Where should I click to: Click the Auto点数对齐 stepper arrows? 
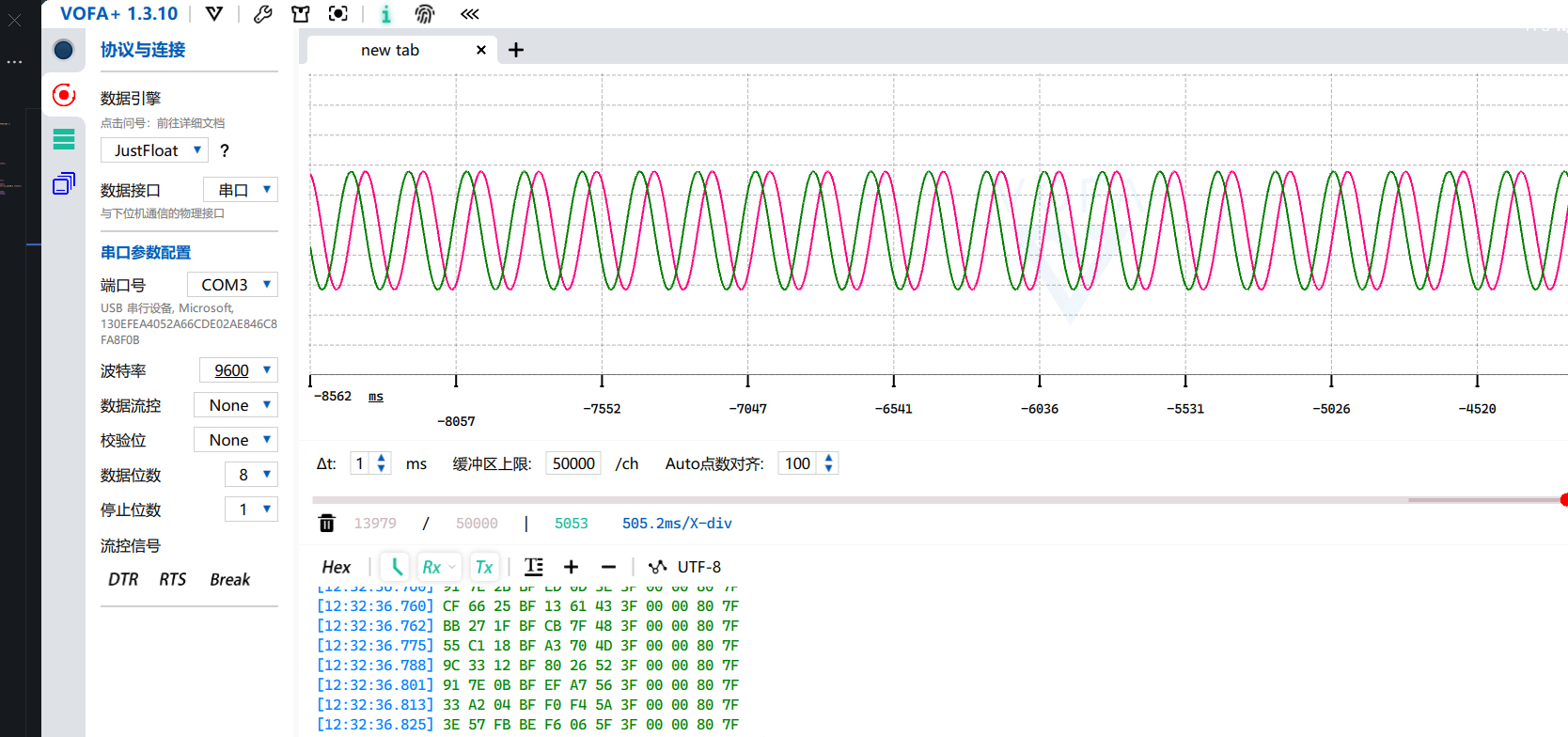click(x=828, y=463)
